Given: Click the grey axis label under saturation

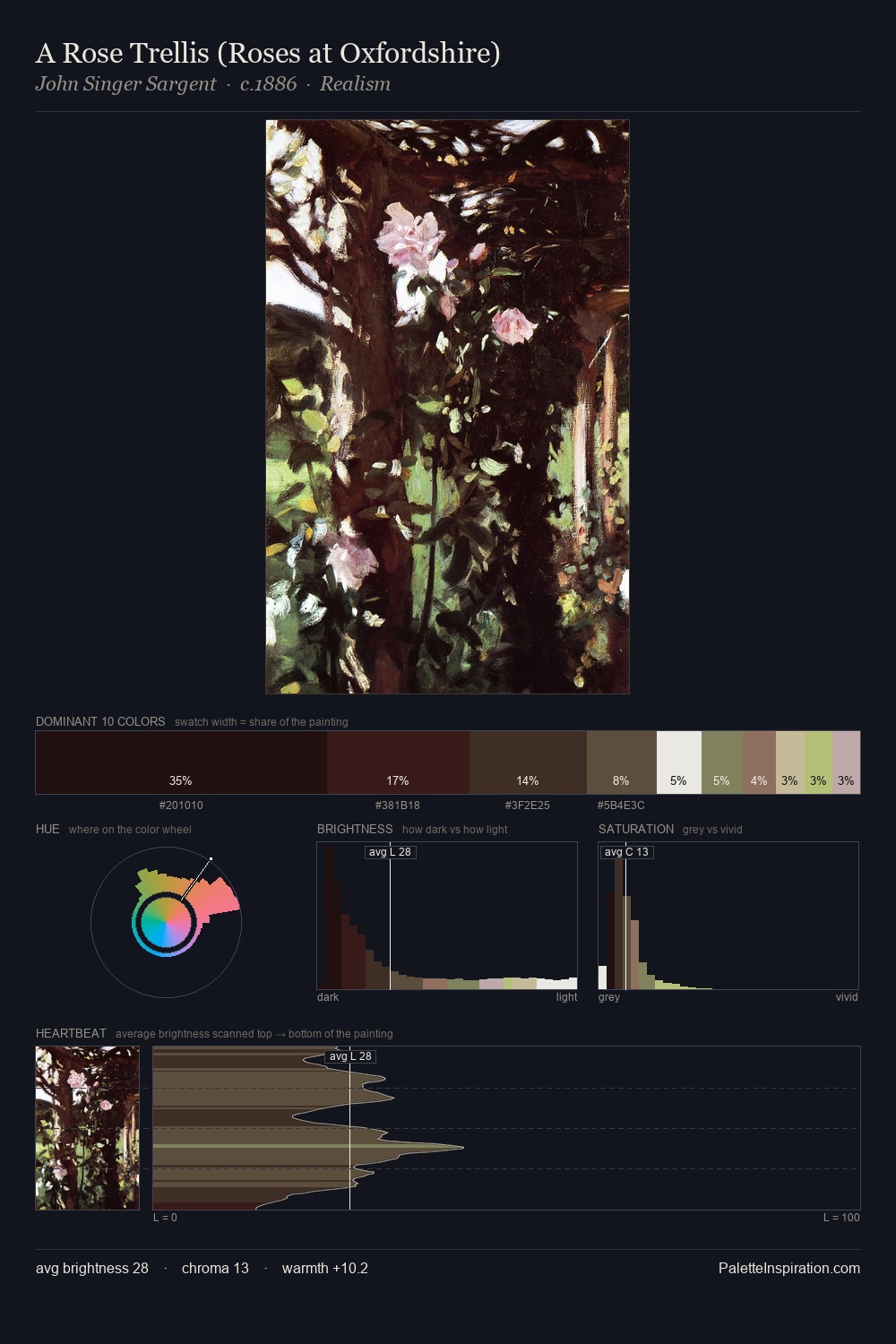Looking at the screenshot, I should pyautogui.click(x=609, y=997).
